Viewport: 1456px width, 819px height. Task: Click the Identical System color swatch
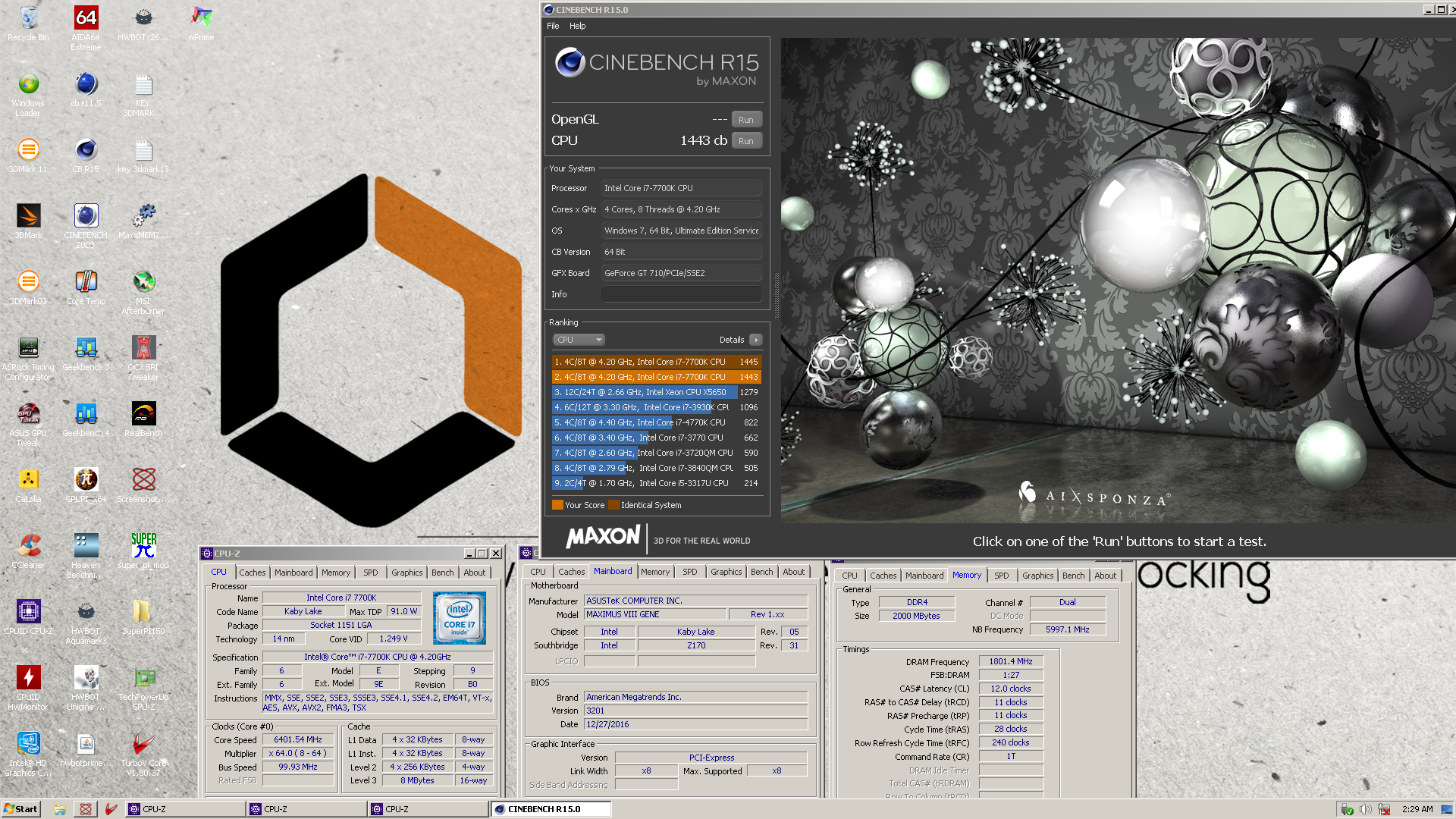[613, 505]
